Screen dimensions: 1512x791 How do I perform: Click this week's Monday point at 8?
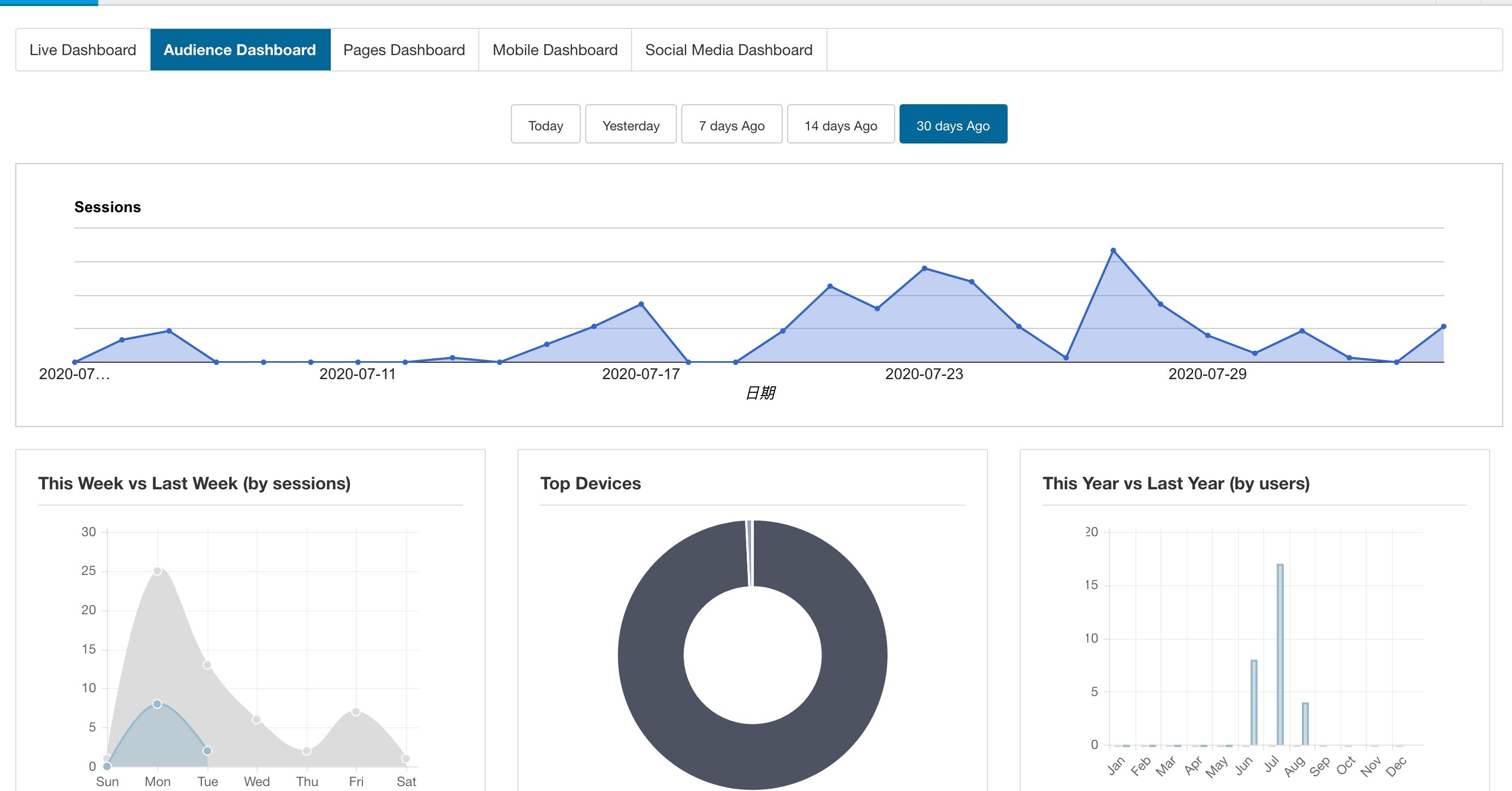pyautogui.click(x=157, y=704)
